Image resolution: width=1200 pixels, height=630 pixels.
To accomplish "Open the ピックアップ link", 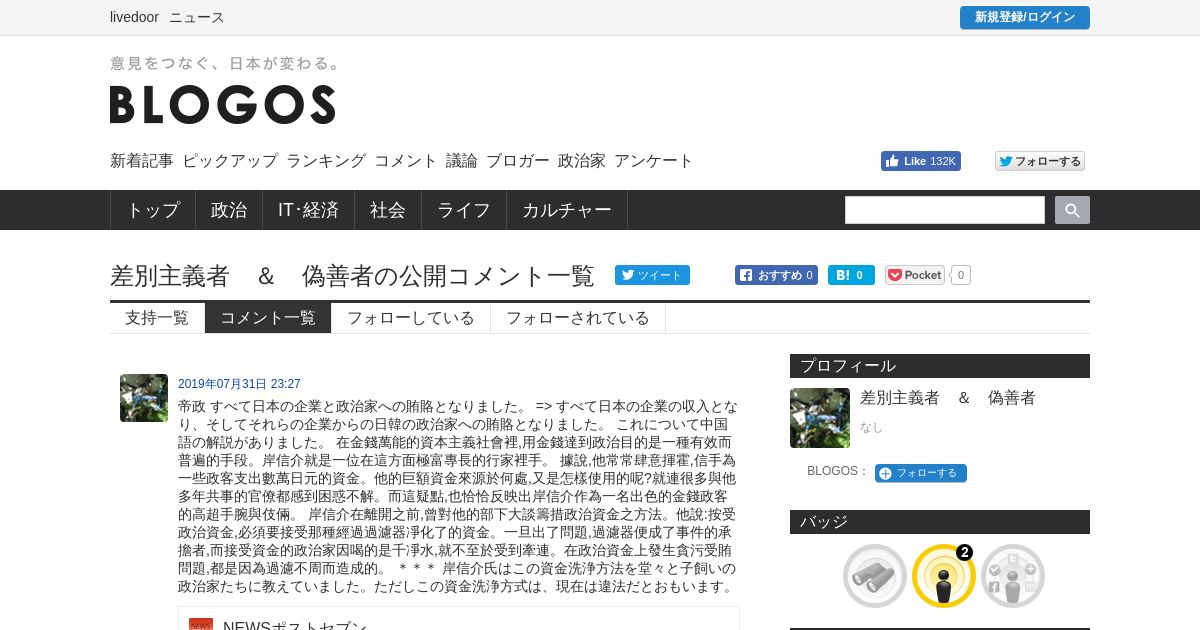I will [230, 161].
